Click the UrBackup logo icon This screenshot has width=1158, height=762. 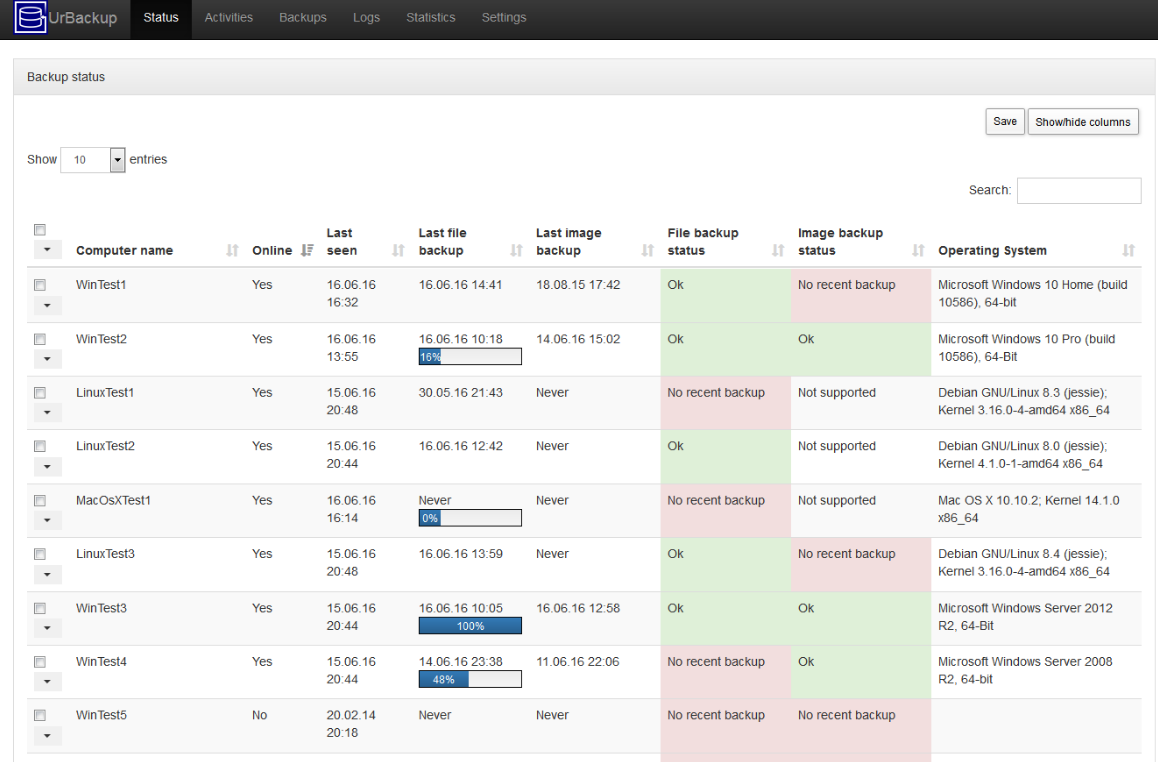point(29,18)
